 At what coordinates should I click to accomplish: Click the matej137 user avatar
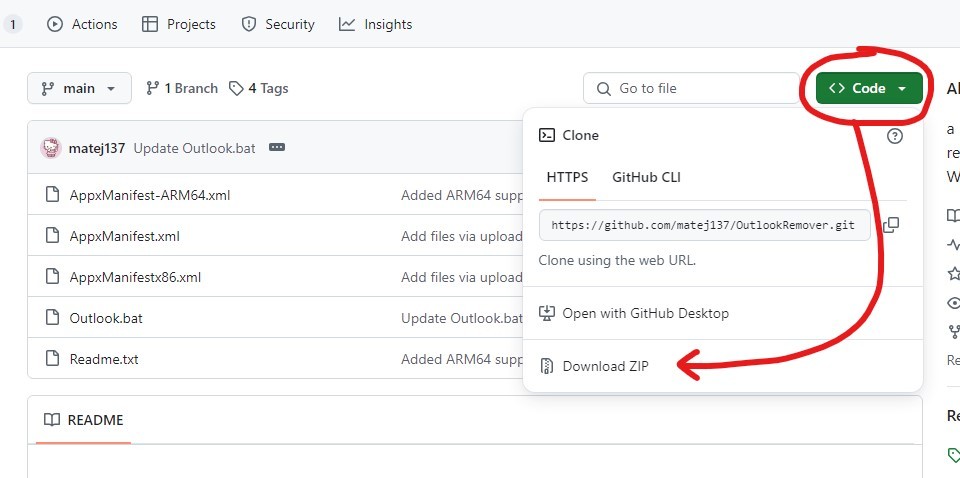pos(51,148)
